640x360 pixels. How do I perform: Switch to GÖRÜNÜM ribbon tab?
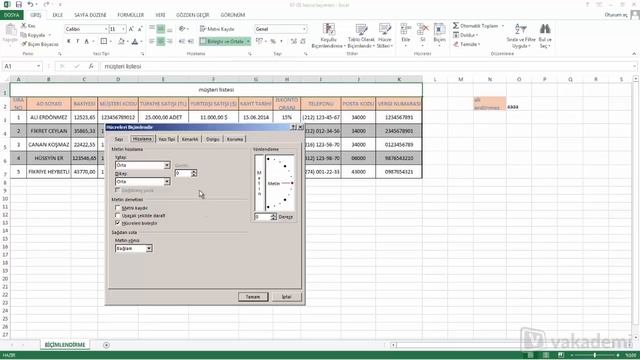233,15
